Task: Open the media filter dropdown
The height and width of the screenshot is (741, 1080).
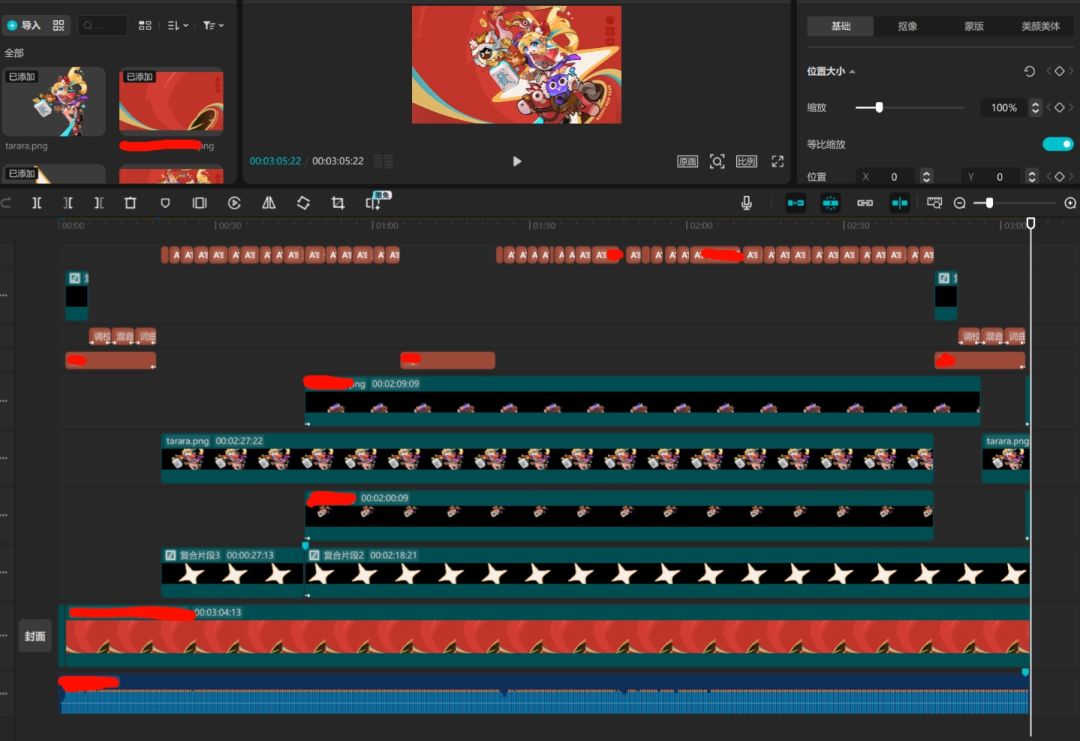Action: click(x=213, y=25)
